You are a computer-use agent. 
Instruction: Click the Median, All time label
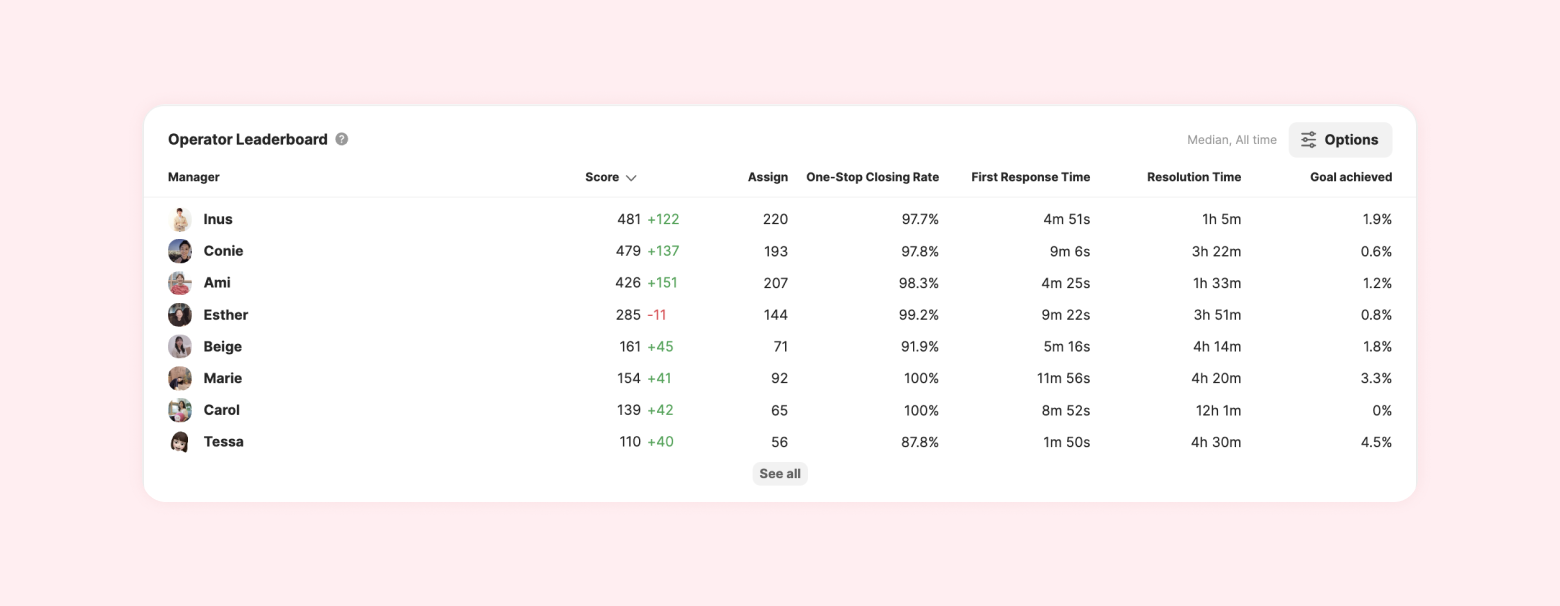[1231, 140]
